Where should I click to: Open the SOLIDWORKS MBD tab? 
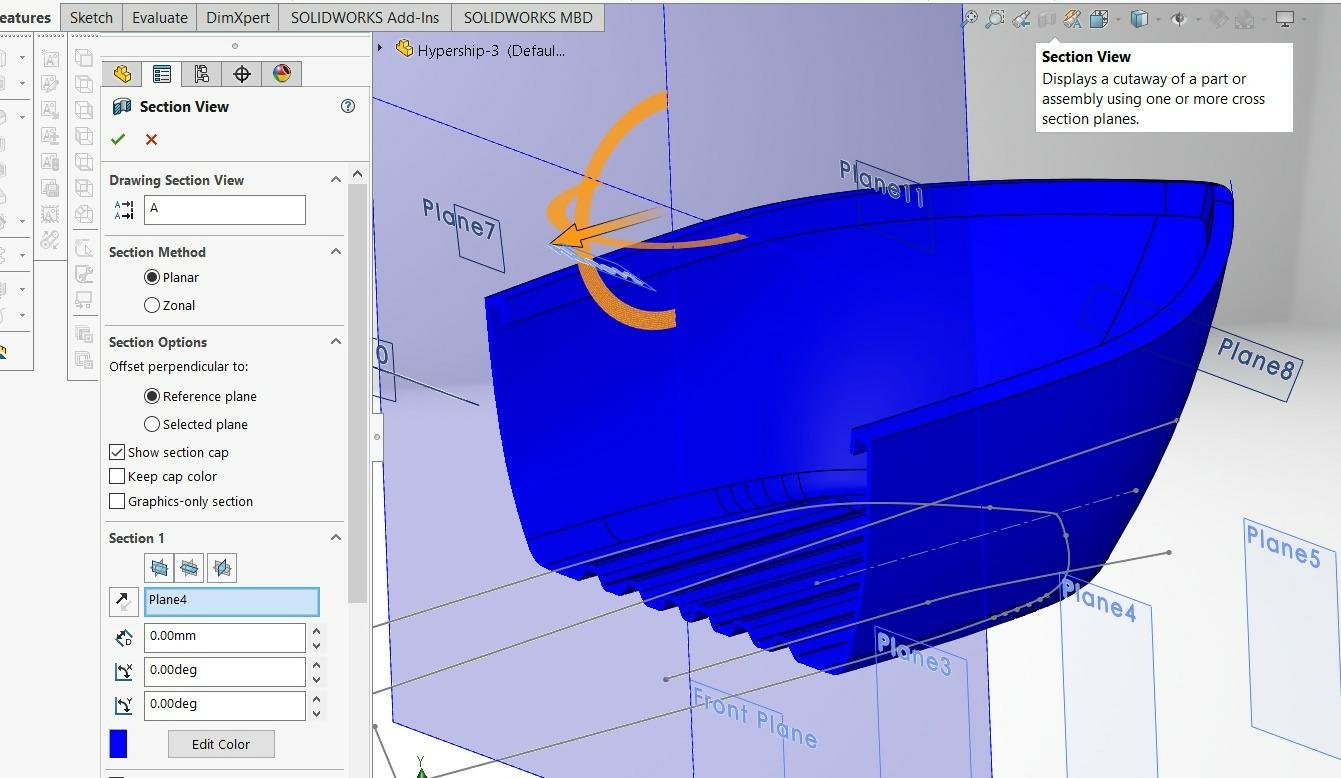528,17
